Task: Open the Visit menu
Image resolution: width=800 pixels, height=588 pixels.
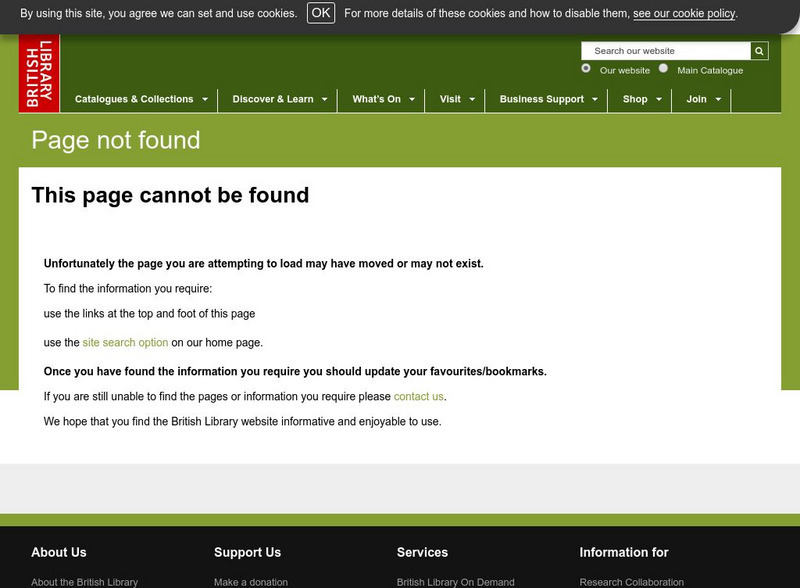Action: pyautogui.click(x=450, y=99)
